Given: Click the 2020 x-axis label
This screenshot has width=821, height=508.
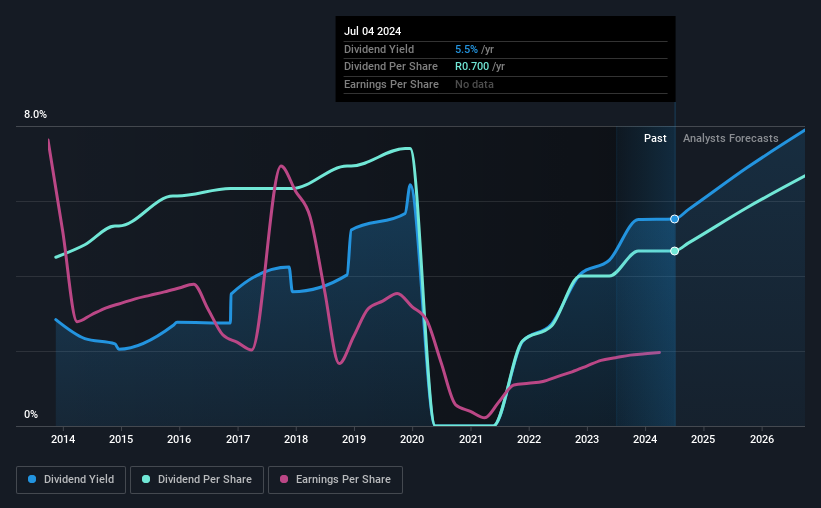Looking at the screenshot, I should (412, 439).
